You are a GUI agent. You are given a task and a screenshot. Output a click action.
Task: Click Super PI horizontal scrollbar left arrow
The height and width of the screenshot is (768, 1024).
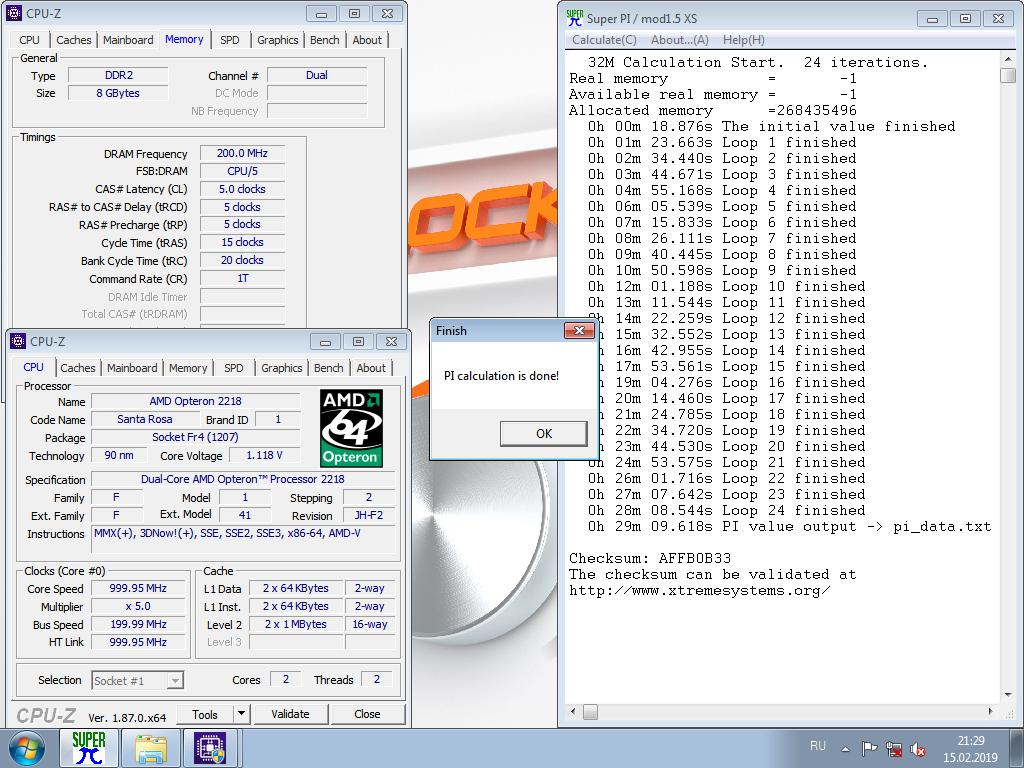coord(573,711)
